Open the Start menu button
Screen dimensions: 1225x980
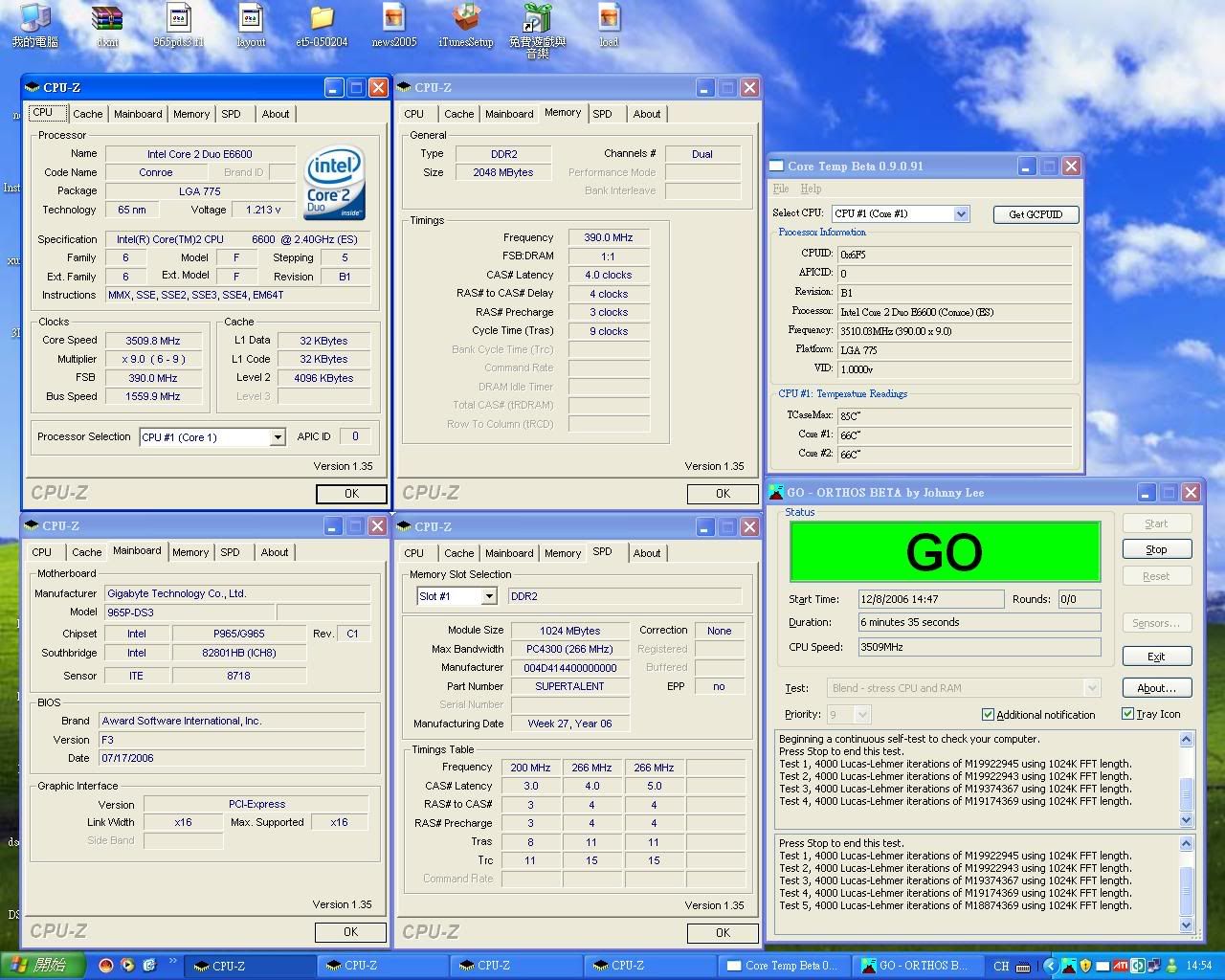coord(41,966)
